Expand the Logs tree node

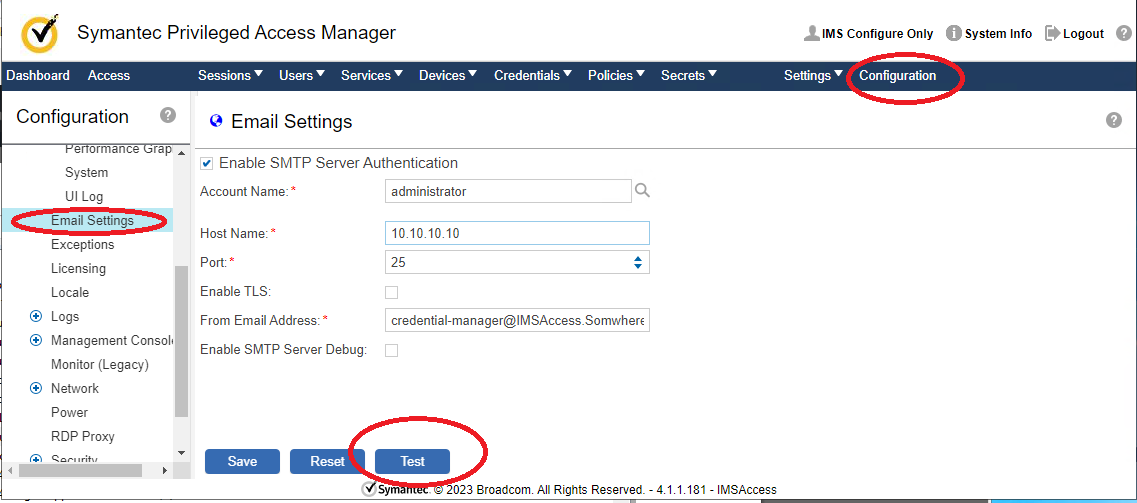tap(36, 317)
